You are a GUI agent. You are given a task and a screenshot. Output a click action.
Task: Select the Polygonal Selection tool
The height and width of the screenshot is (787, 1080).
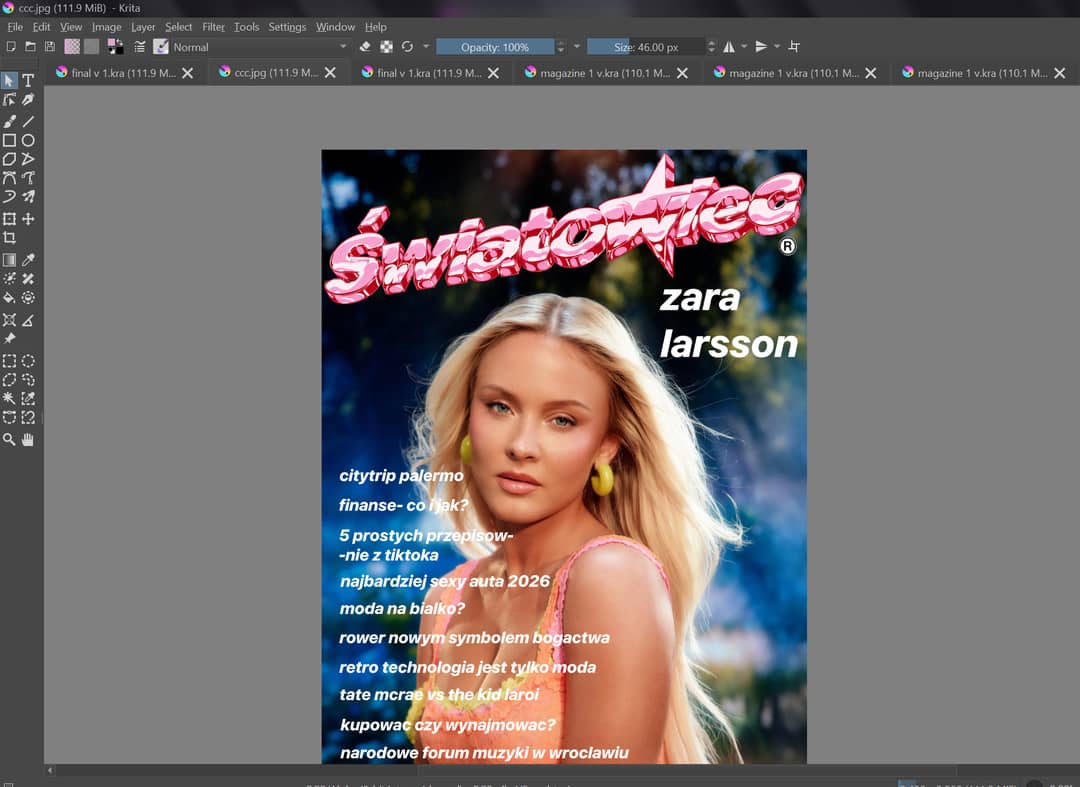(x=9, y=379)
